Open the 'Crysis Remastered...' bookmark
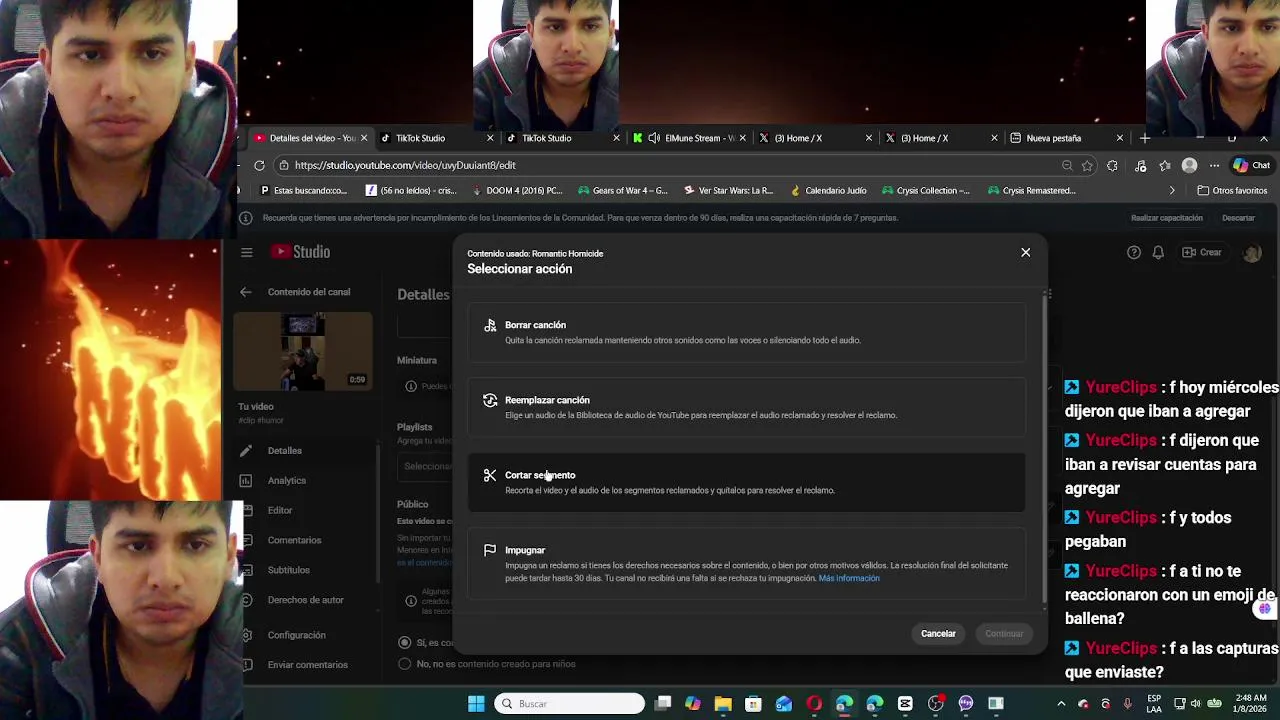 pos(1031,190)
